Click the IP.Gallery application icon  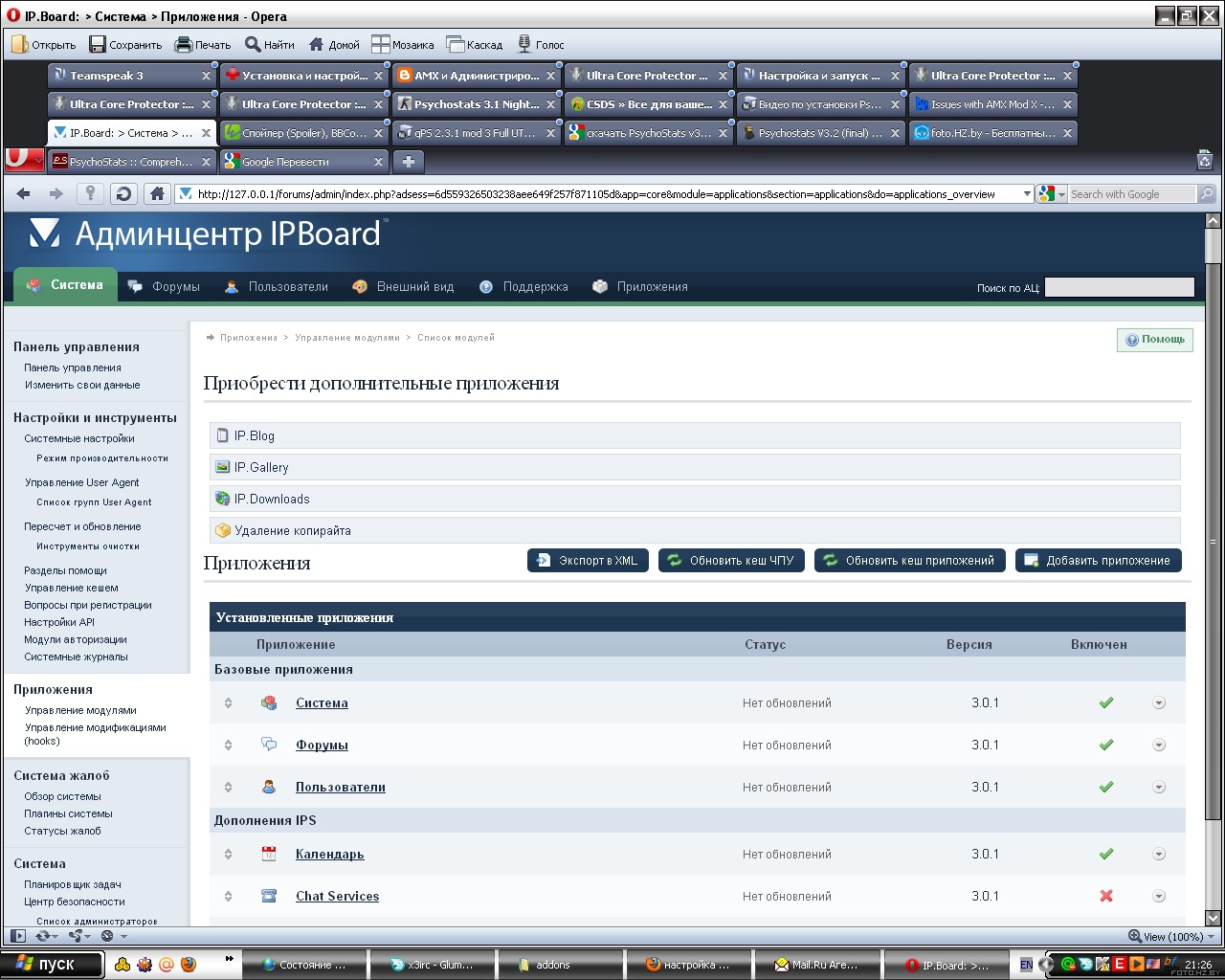[x=223, y=467]
